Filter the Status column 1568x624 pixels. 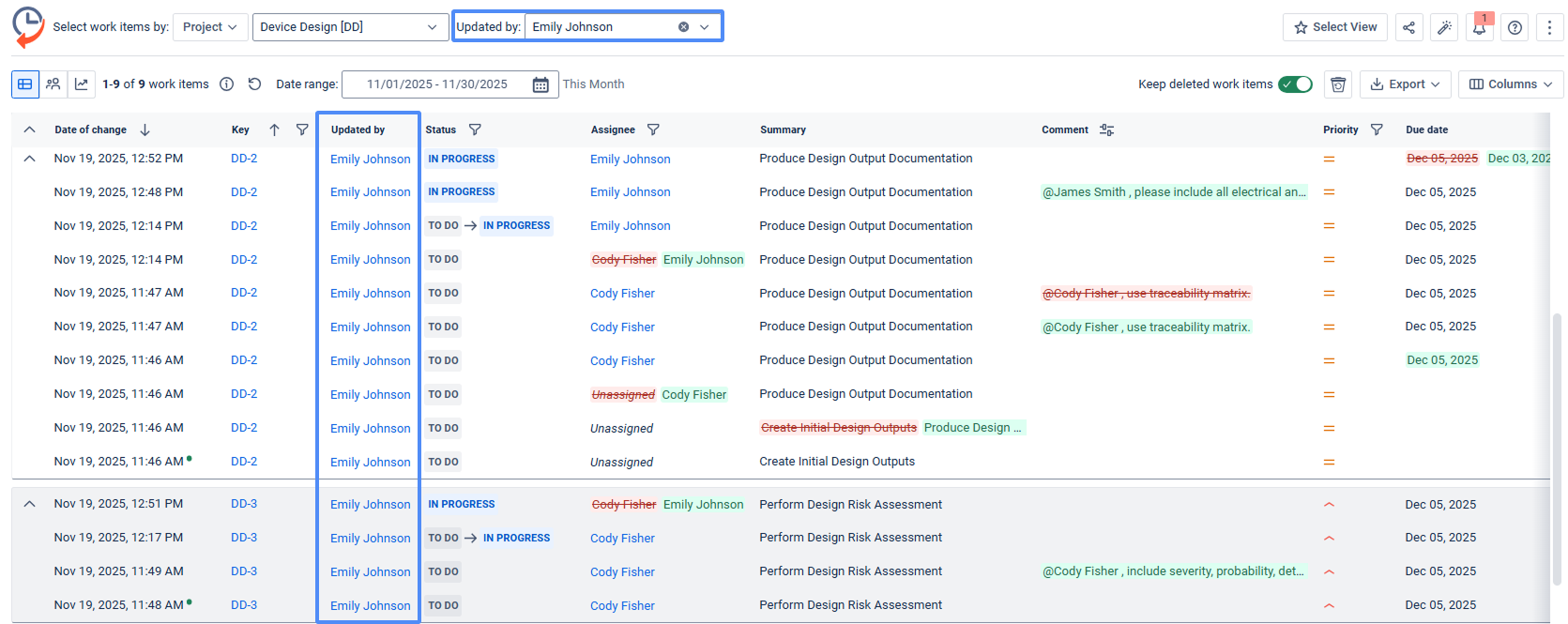[x=475, y=129]
